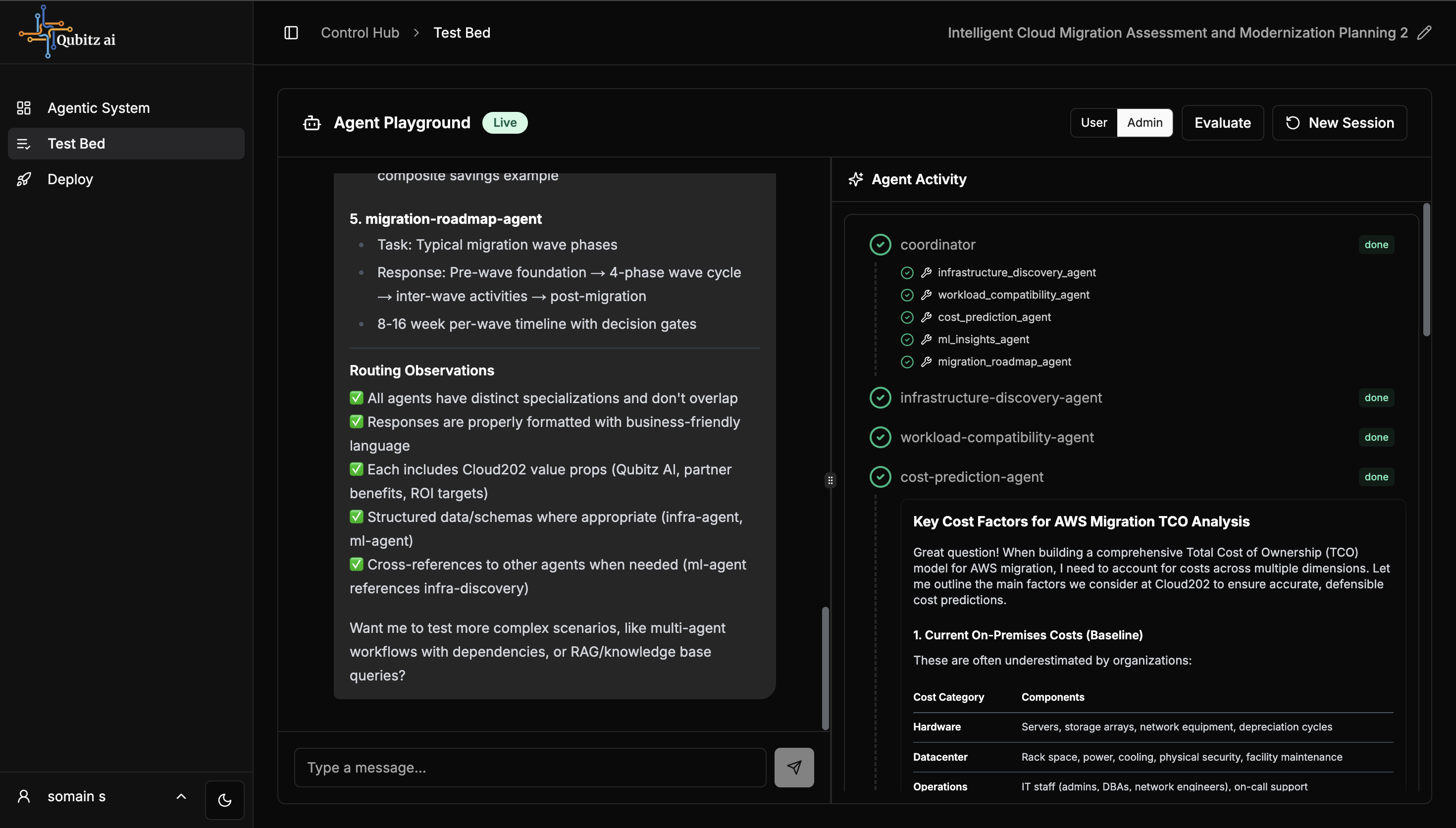Click the Agentic System grid icon
This screenshot has height=828, width=1456.
point(24,108)
